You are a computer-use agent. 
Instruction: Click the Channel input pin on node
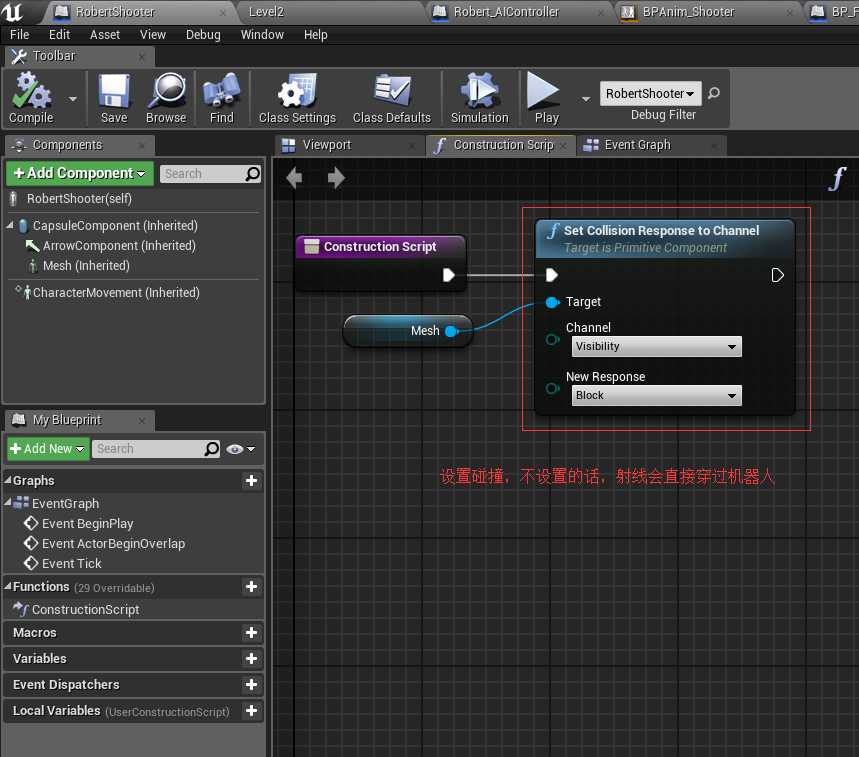coord(552,340)
